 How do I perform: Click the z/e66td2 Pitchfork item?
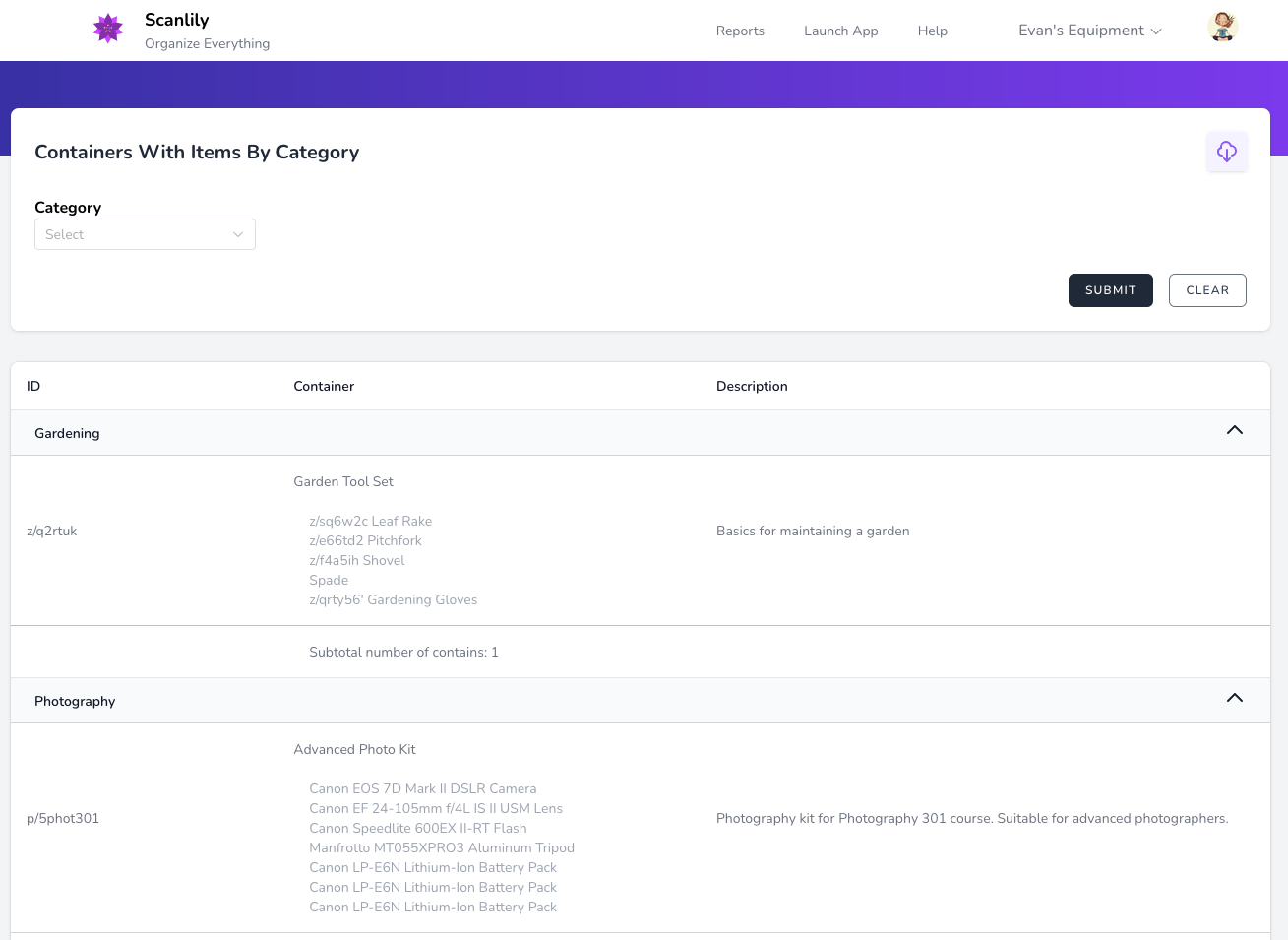(x=365, y=540)
